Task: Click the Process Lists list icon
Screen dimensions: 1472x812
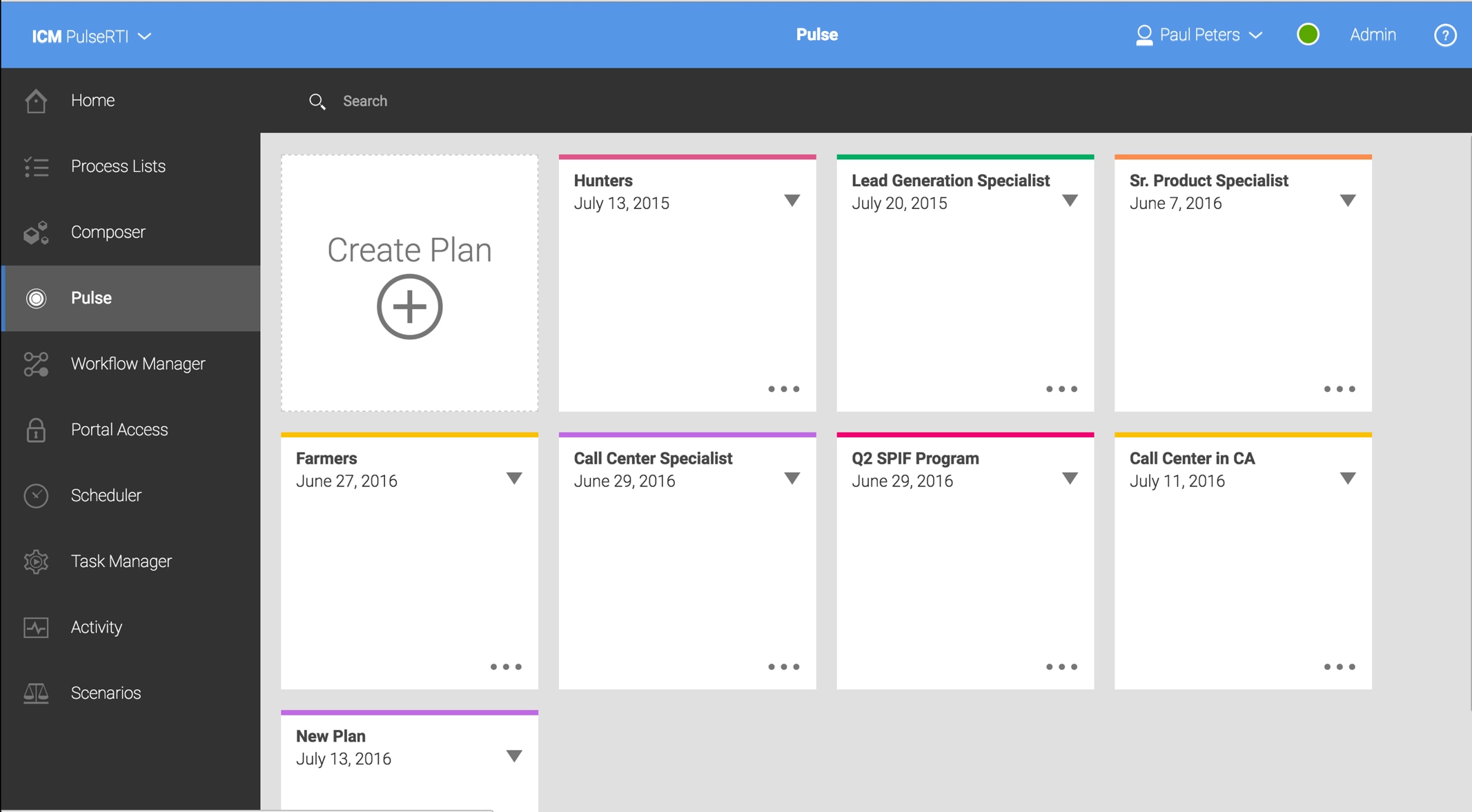Action: (36, 167)
